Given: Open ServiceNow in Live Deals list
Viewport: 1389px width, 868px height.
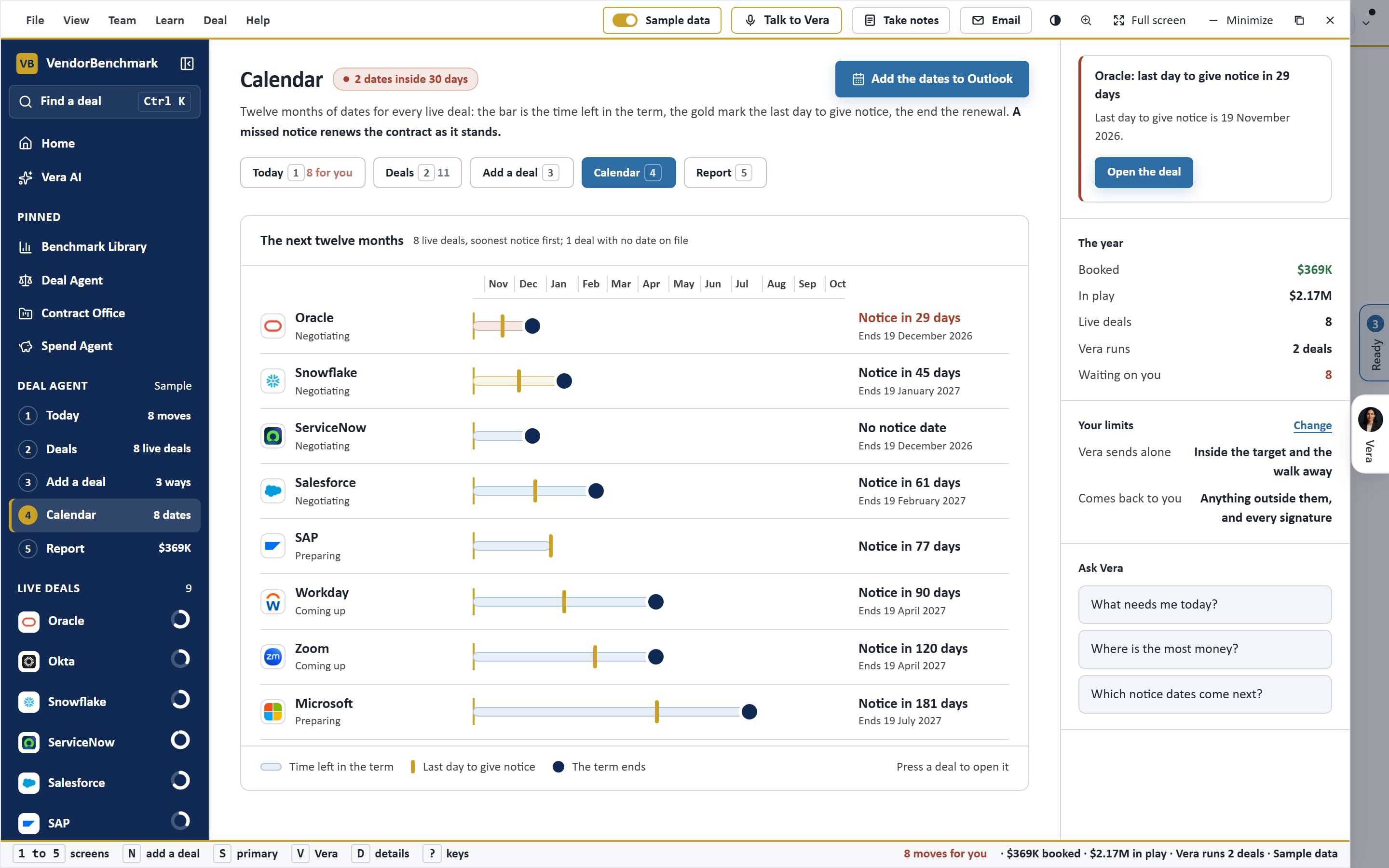Looking at the screenshot, I should (x=105, y=742).
